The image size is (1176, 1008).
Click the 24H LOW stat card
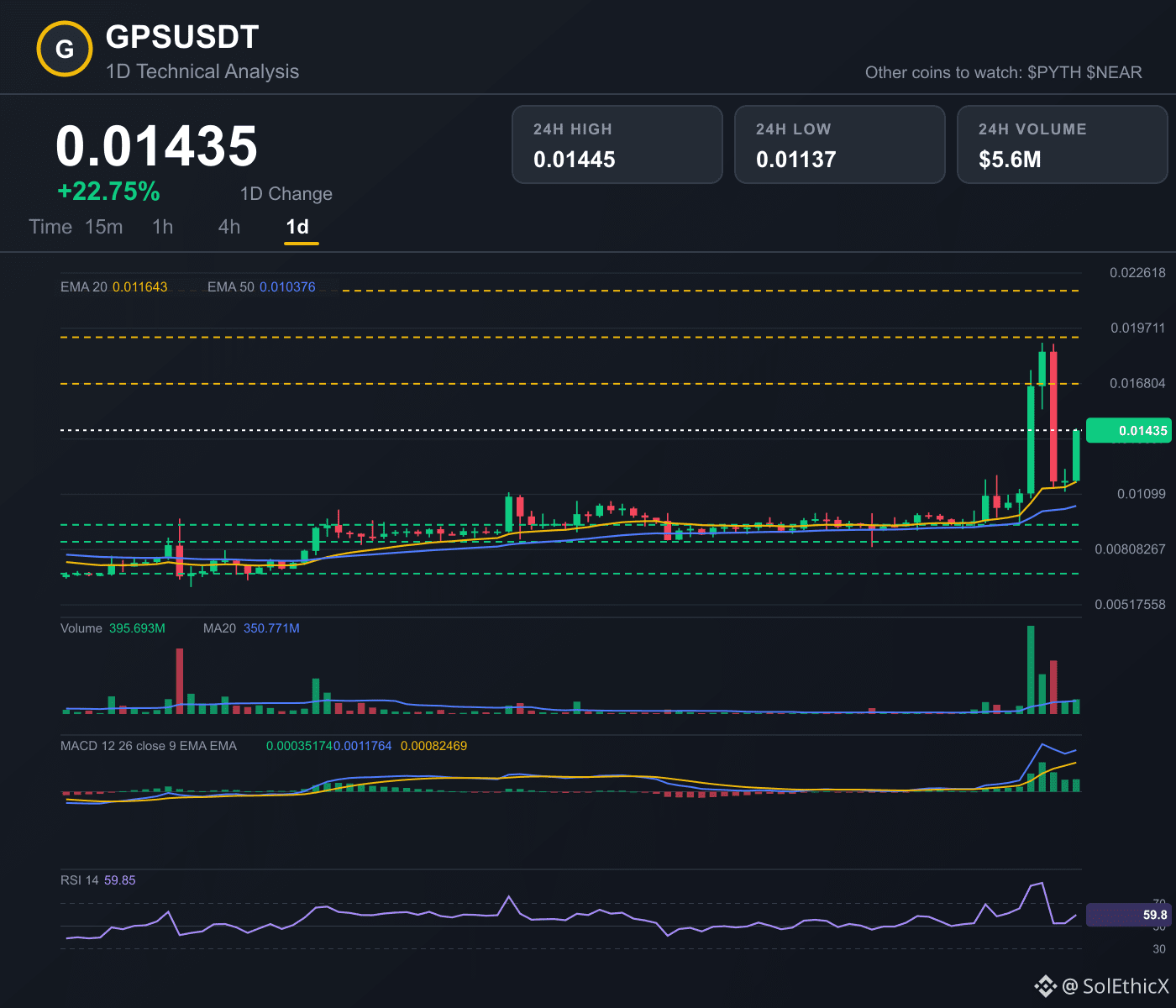pos(840,144)
